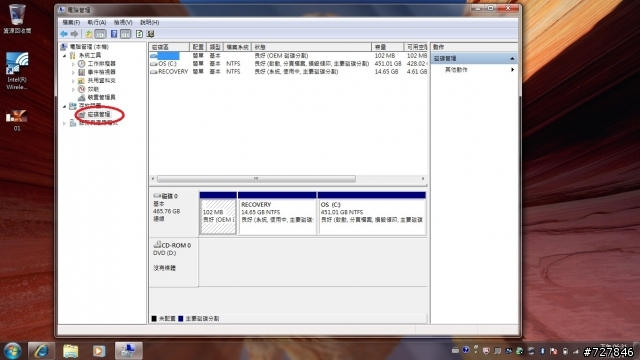Select the RECOVERY 14.65 GB partition block
This screenshot has width=640, height=360.
coord(277,213)
